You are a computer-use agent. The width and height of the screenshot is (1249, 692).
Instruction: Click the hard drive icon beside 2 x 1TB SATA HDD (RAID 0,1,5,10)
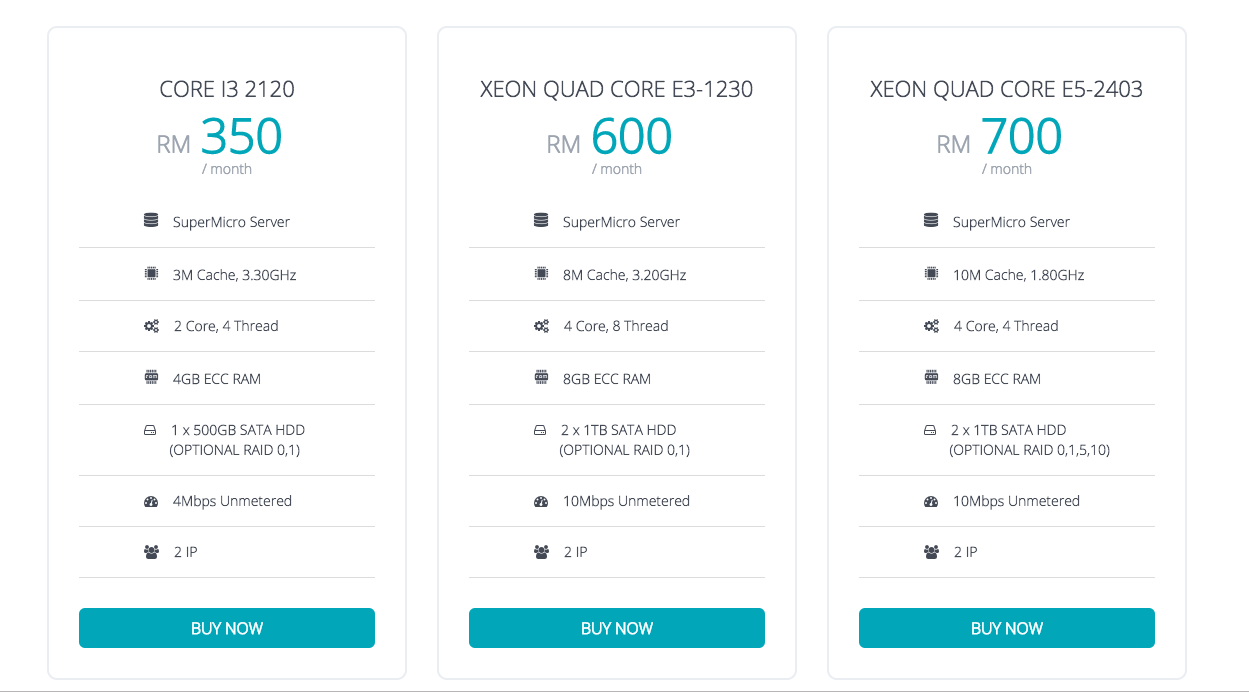(x=931, y=430)
